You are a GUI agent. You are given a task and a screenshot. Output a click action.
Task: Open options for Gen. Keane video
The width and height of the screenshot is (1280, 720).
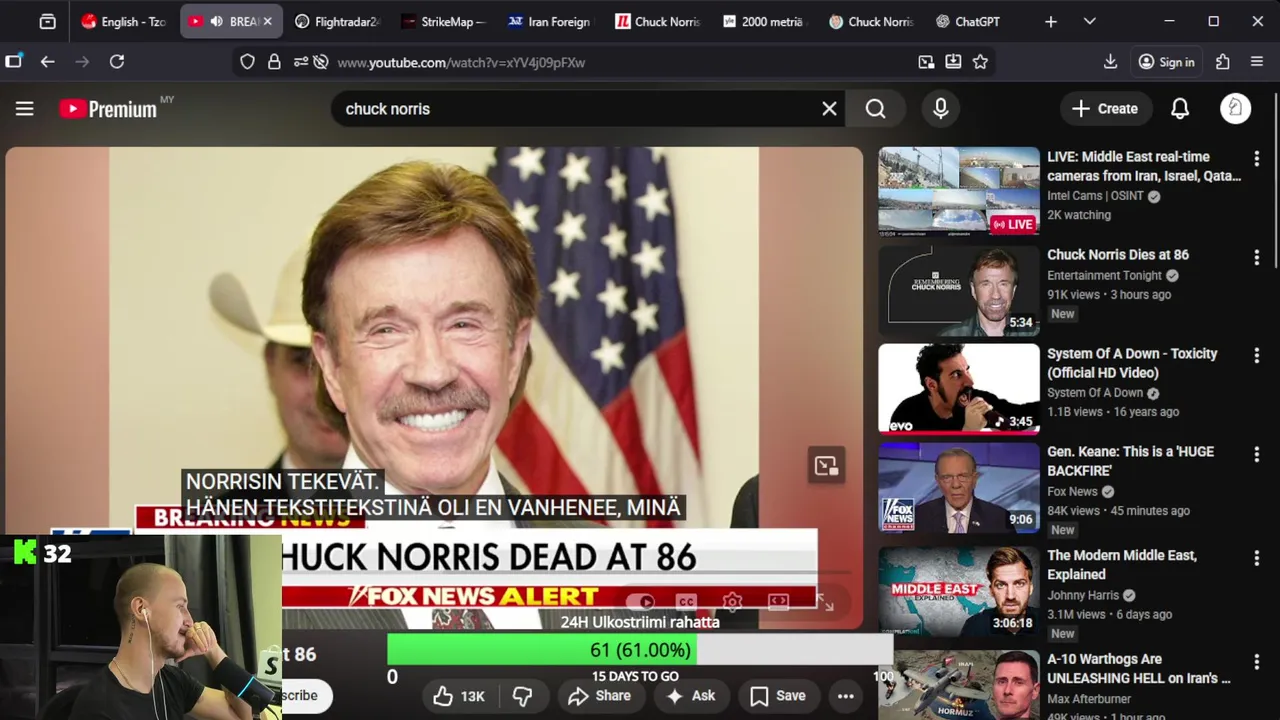(x=1257, y=454)
